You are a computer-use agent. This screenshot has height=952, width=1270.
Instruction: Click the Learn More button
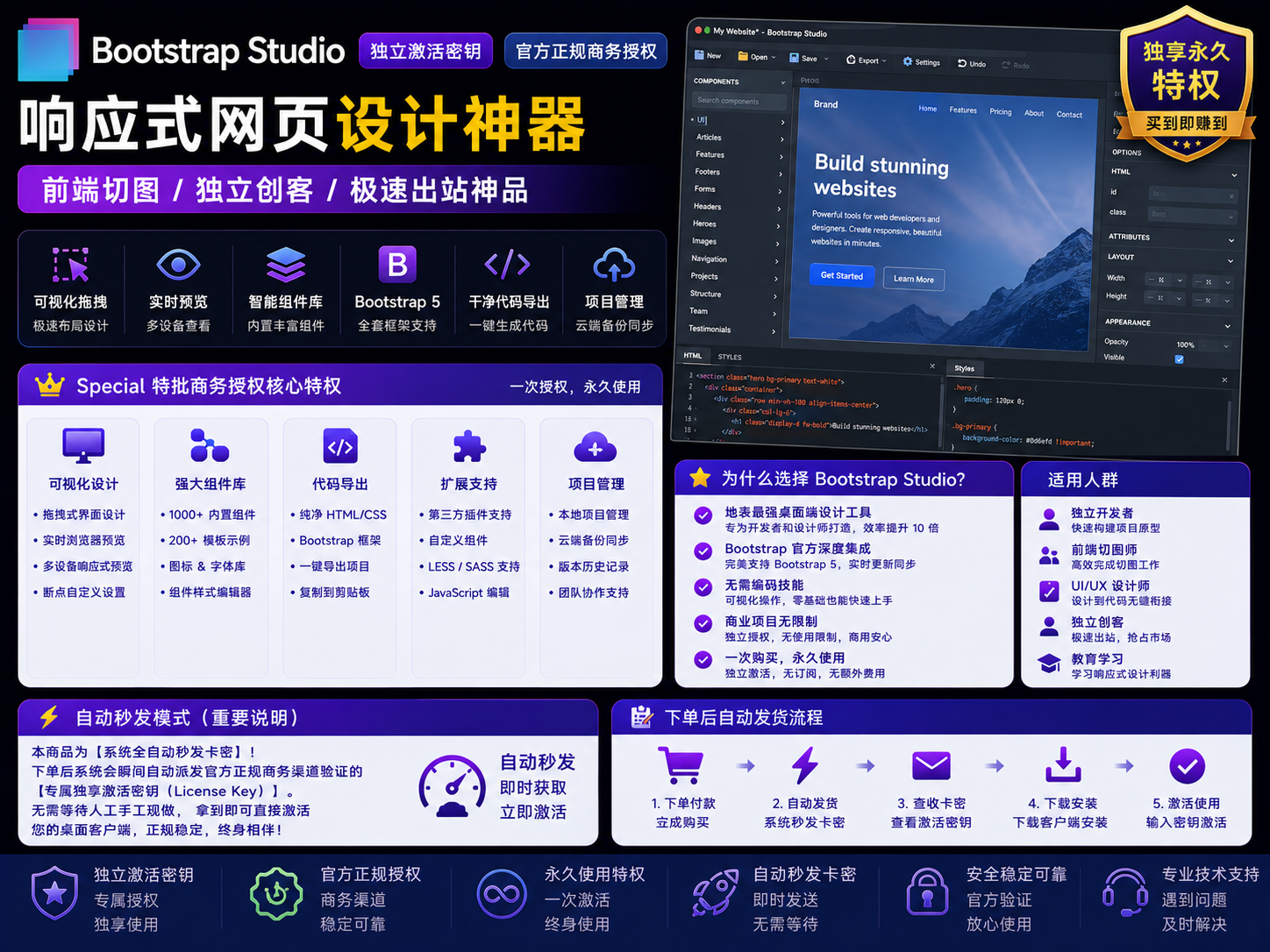pos(913,279)
